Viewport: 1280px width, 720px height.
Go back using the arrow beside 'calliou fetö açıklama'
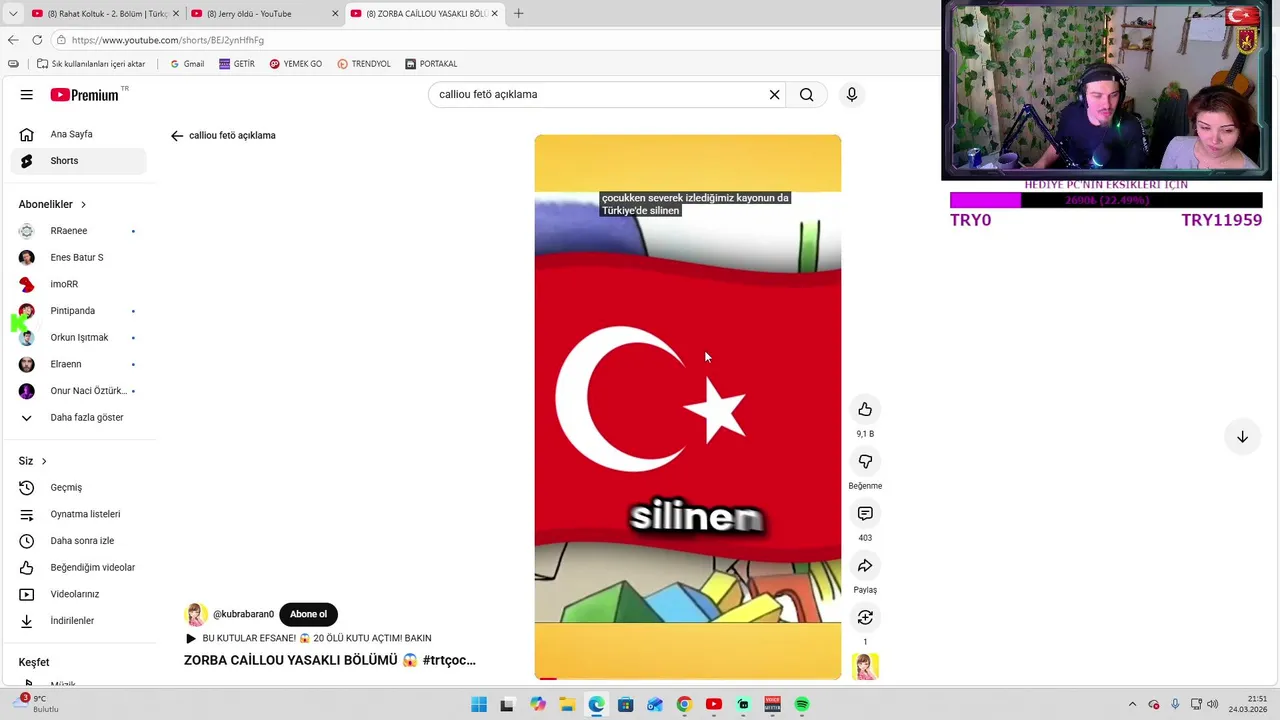177,136
